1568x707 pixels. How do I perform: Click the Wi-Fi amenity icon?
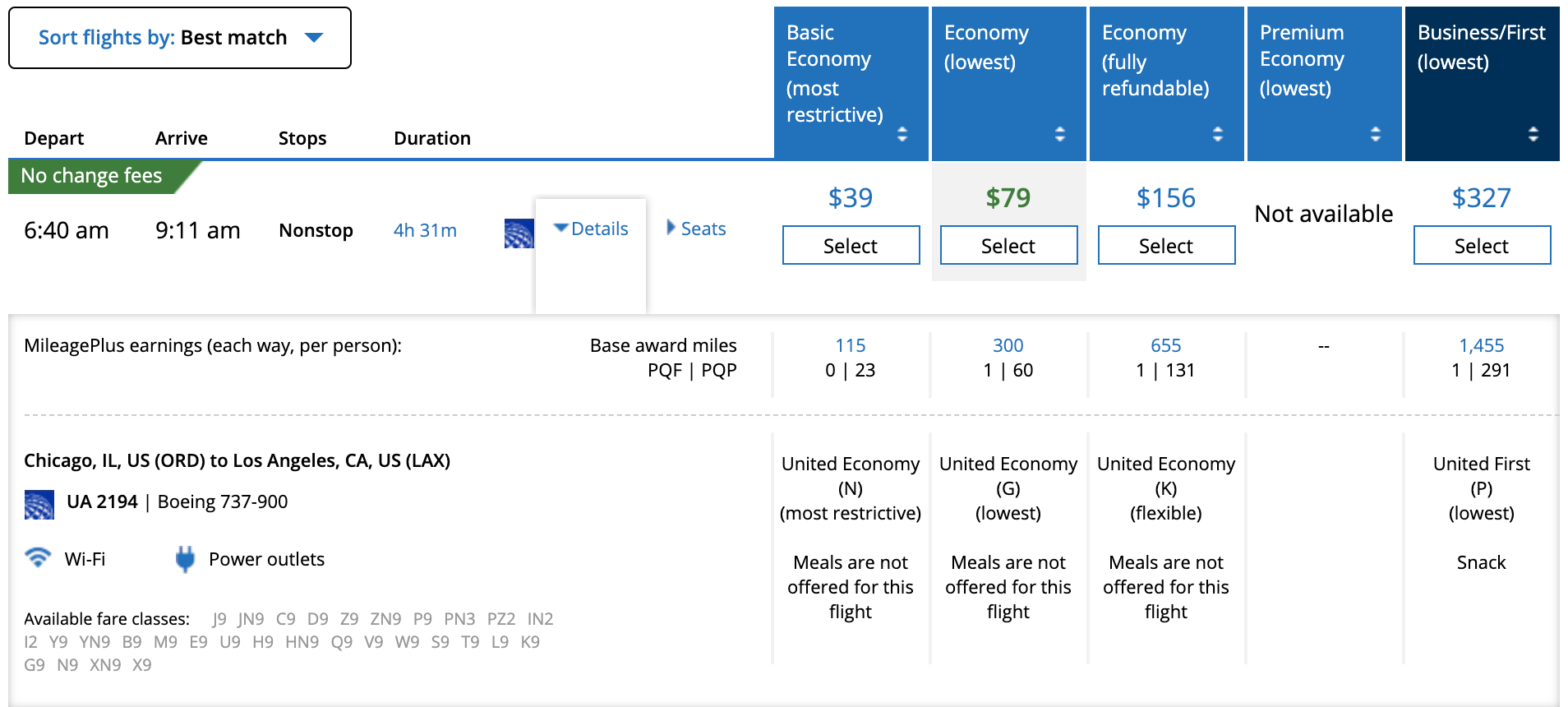[x=38, y=558]
